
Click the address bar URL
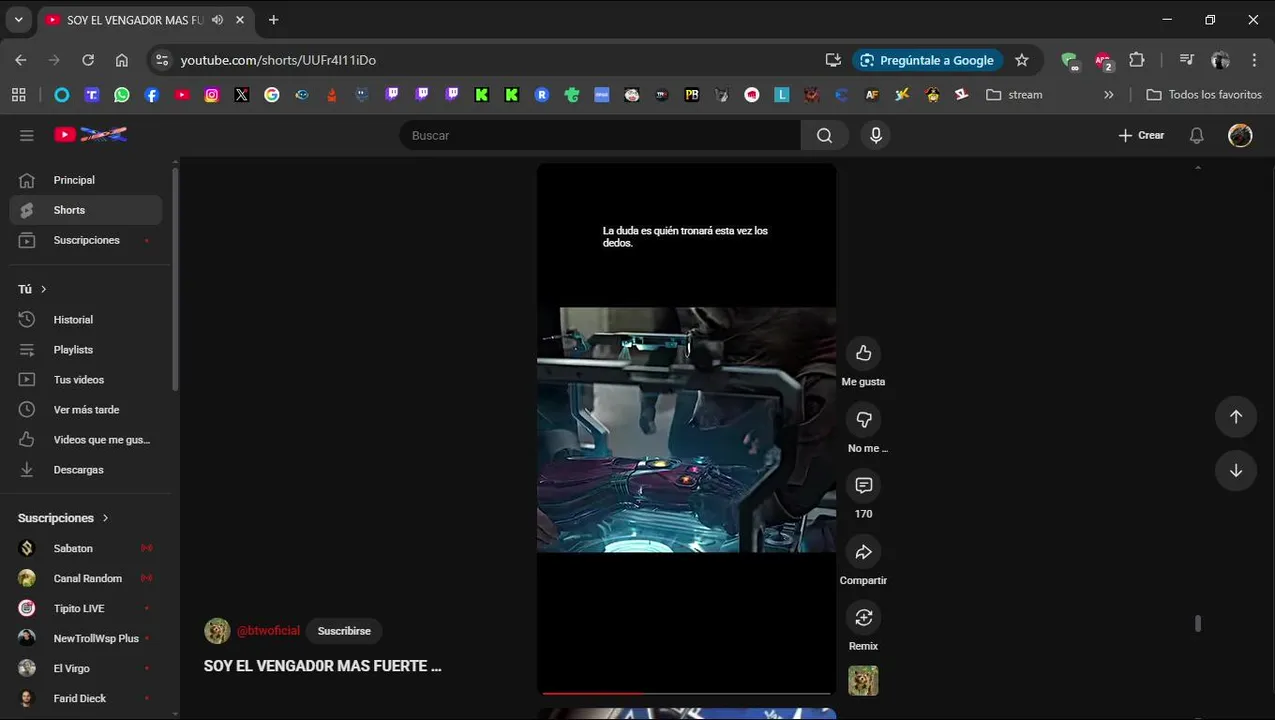[x=278, y=60]
